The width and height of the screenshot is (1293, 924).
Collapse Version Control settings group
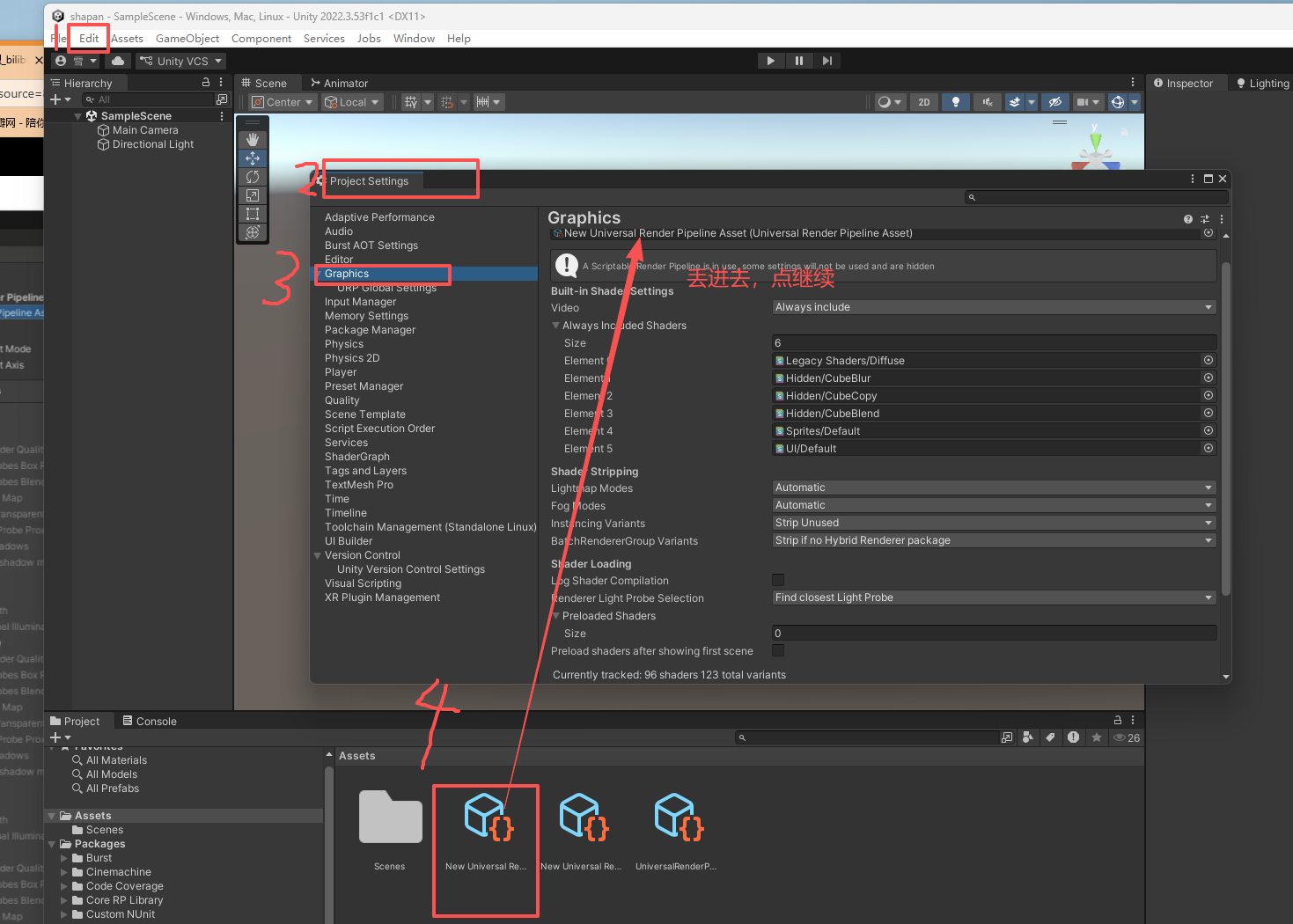[318, 555]
